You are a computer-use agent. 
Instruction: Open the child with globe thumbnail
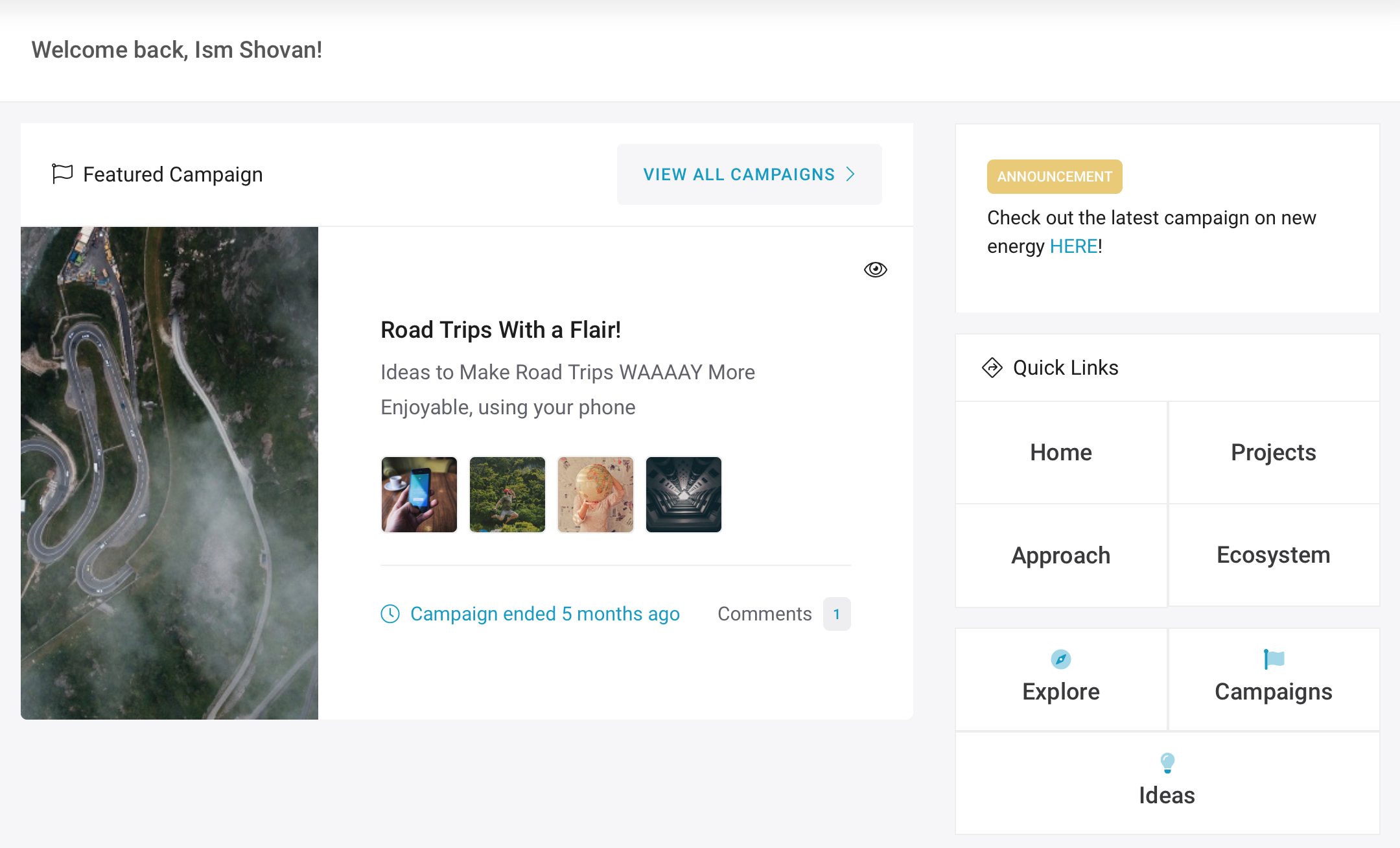(596, 495)
